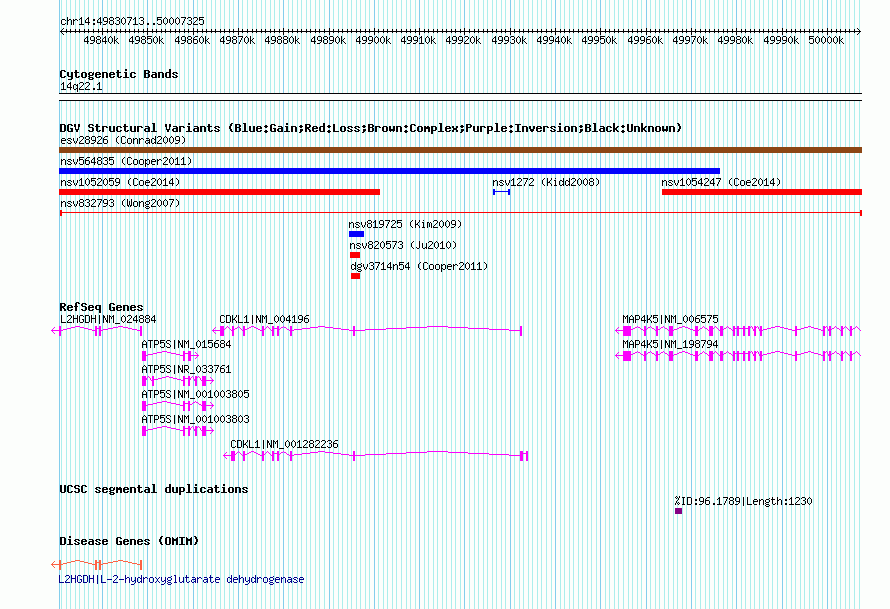Select the ATP5S NM_001003805 transcript glyph
Screen dimensions: 890x609
coord(177,406)
